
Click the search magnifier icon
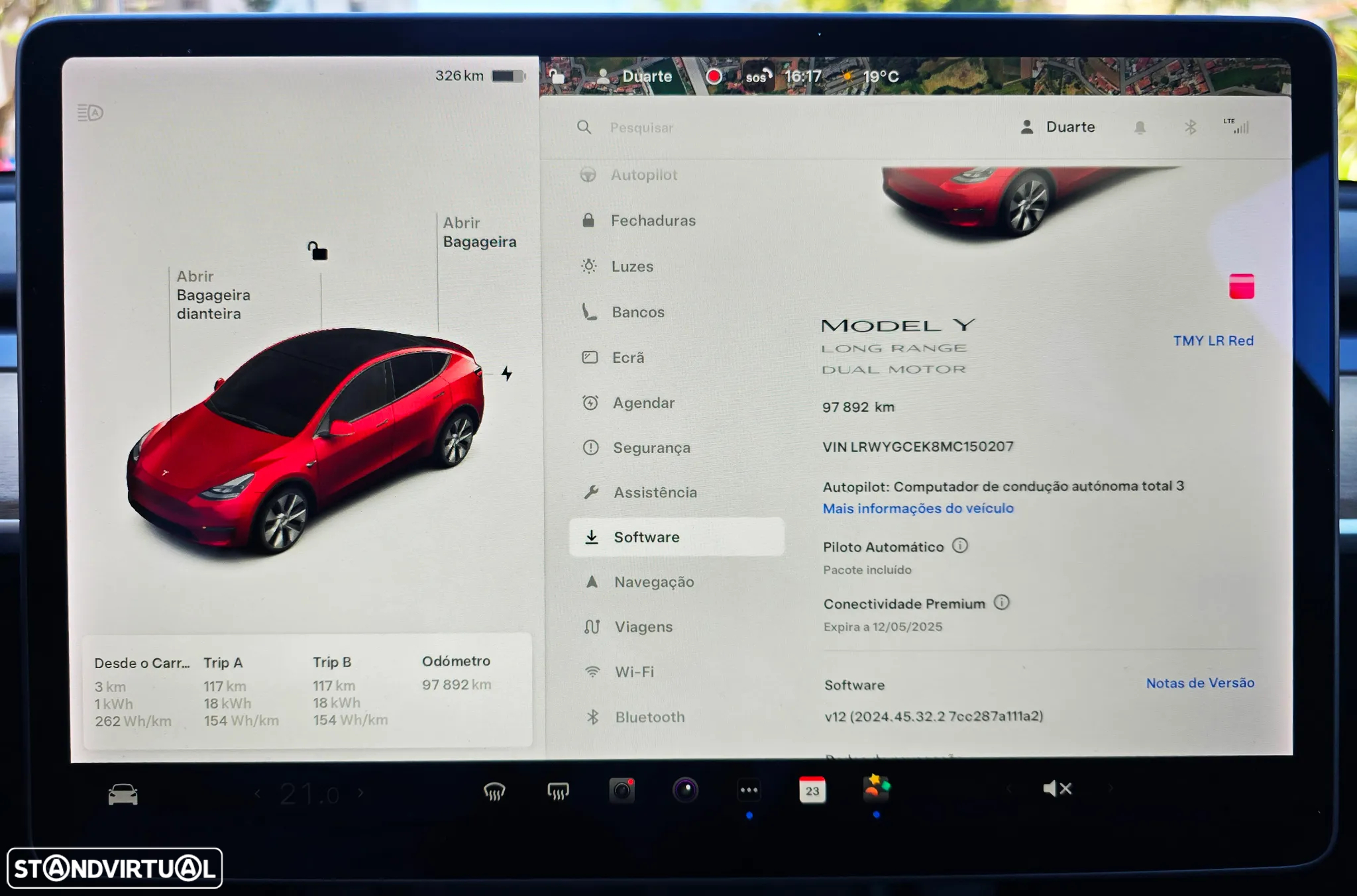pos(584,126)
